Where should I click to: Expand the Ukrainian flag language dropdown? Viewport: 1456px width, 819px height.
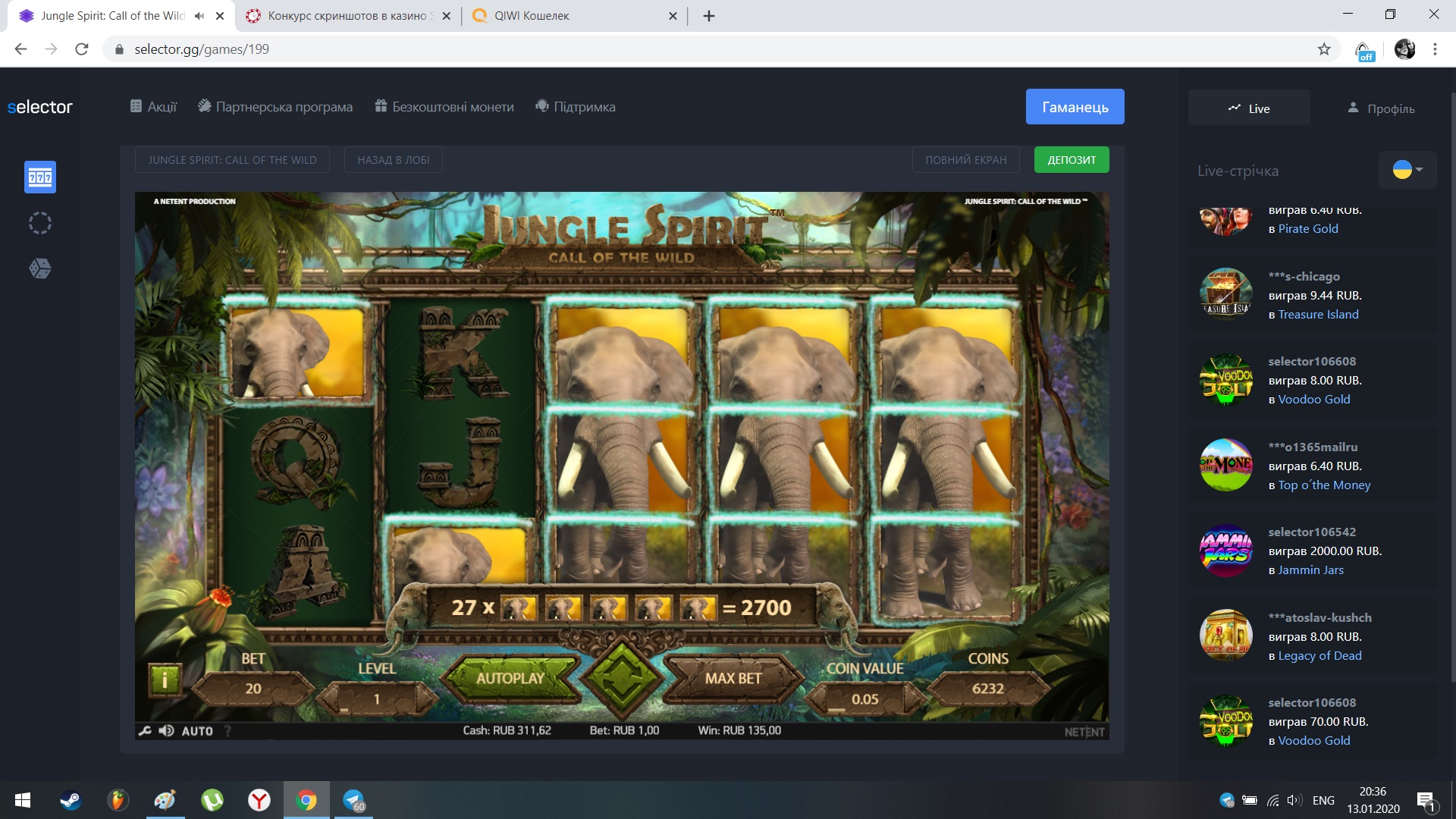point(1407,170)
